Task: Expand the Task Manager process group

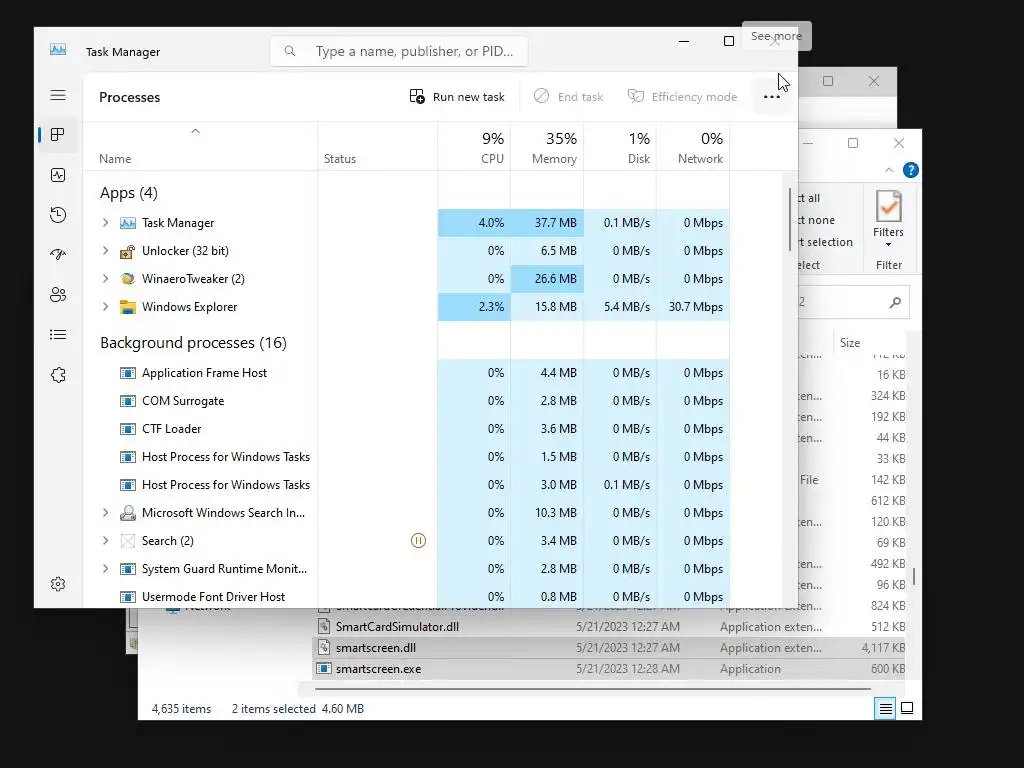Action: pyautogui.click(x=105, y=223)
